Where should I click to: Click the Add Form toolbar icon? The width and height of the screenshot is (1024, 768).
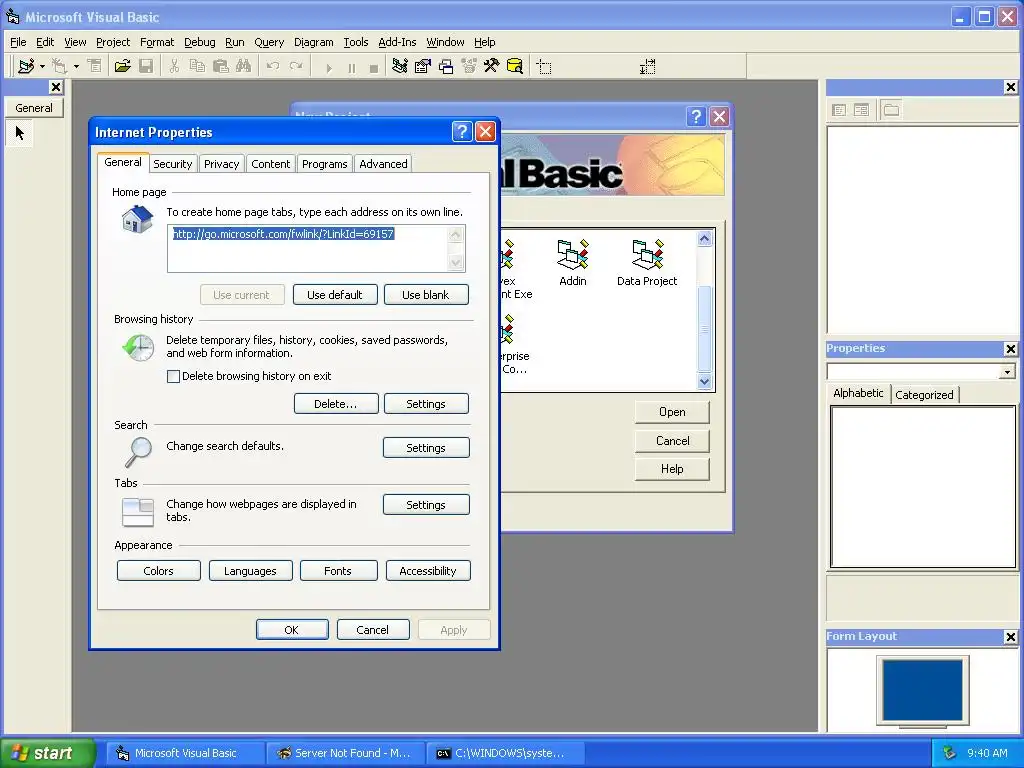pyautogui.click(x=59, y=66)
